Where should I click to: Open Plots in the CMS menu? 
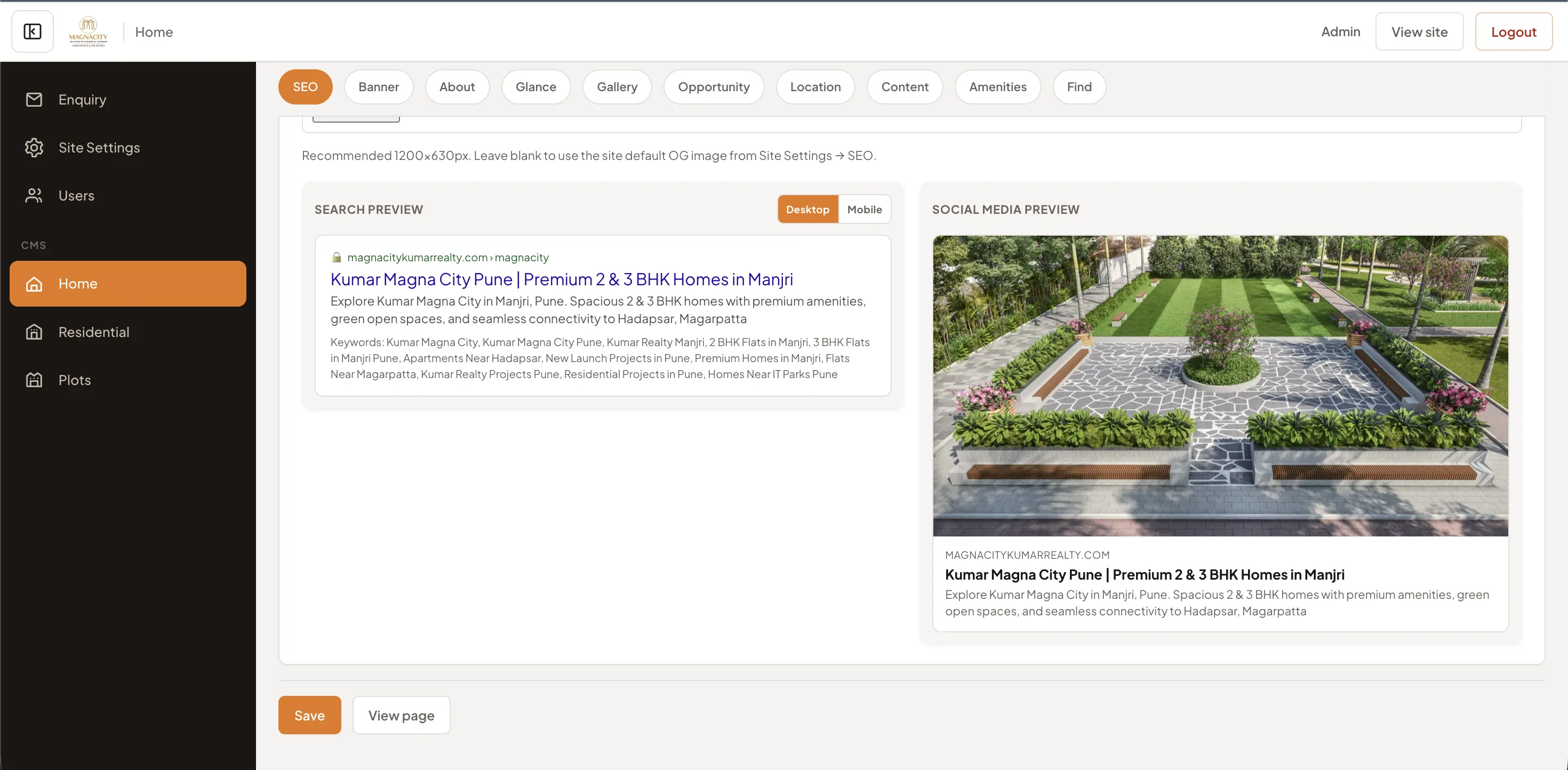tap(128, 380)
